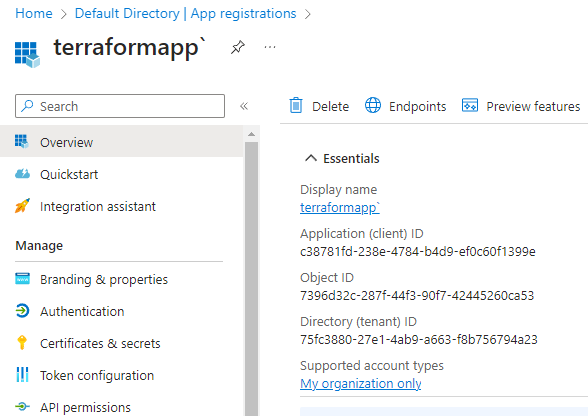Image resolution: width=588 pixels, height=416 pixels.
Task: Navigate to Default Directory | App registrations
Action: pos(186,14)
